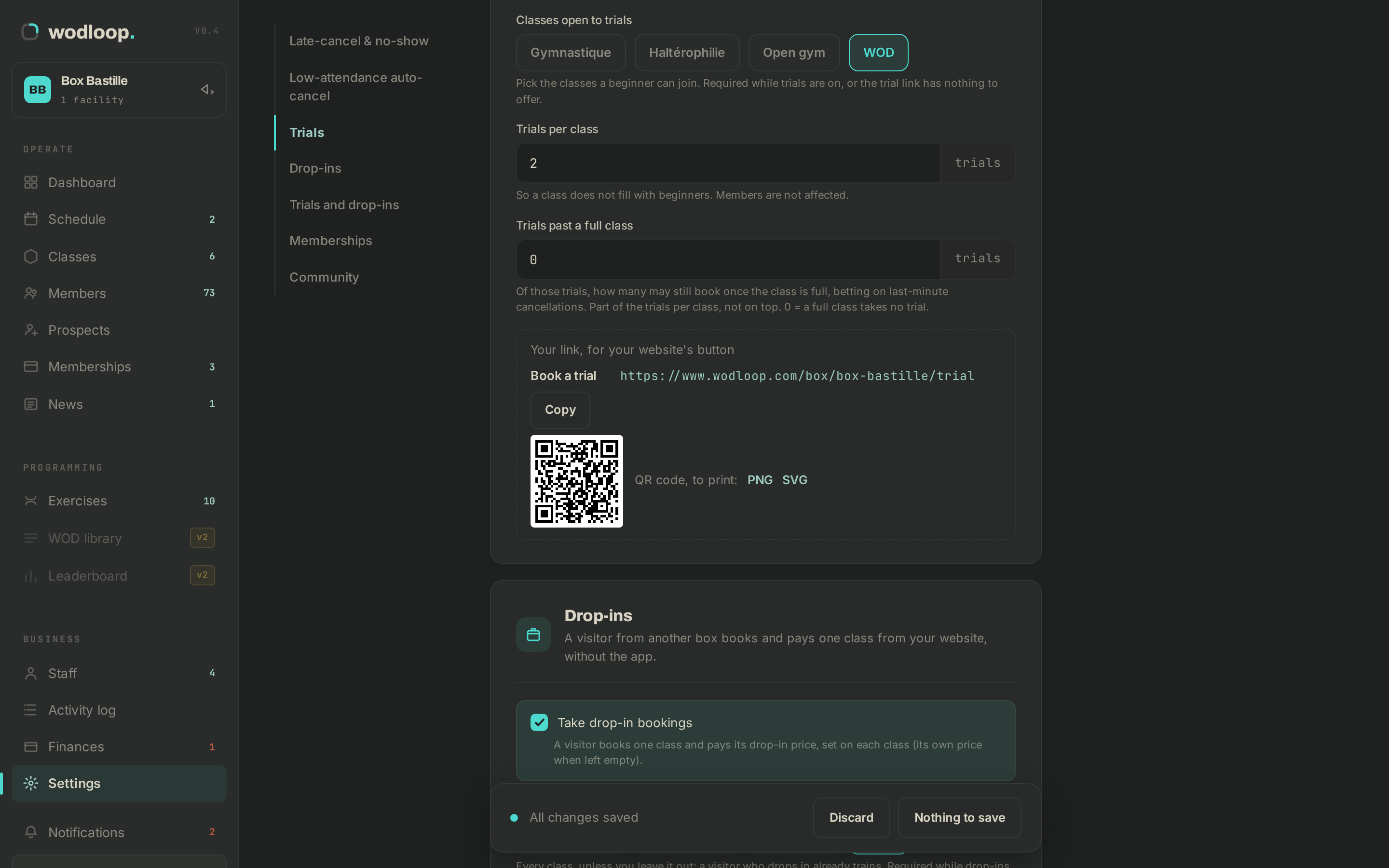Click the Discard button
Viewport: 1389px width, 868px height.
(851, 817)
